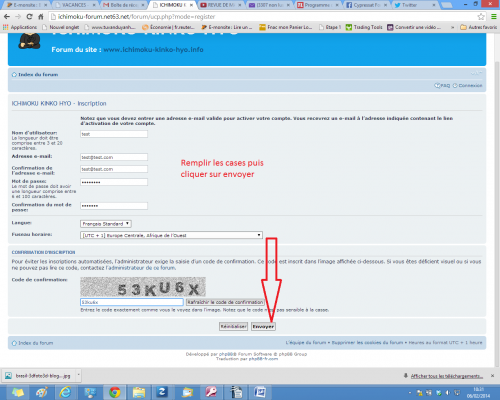Click the browser forward arrow
Viewport: 500px width, 400px height.
[18, 16]
